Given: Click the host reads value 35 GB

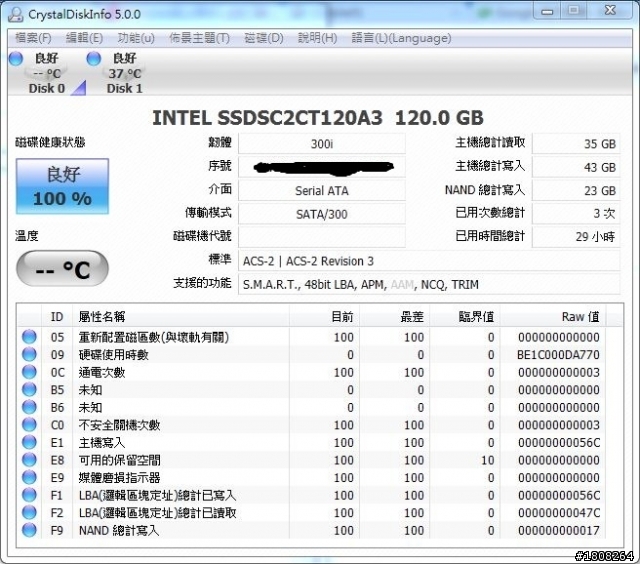Looking at the screenshot, I should (x=576, y=144).
